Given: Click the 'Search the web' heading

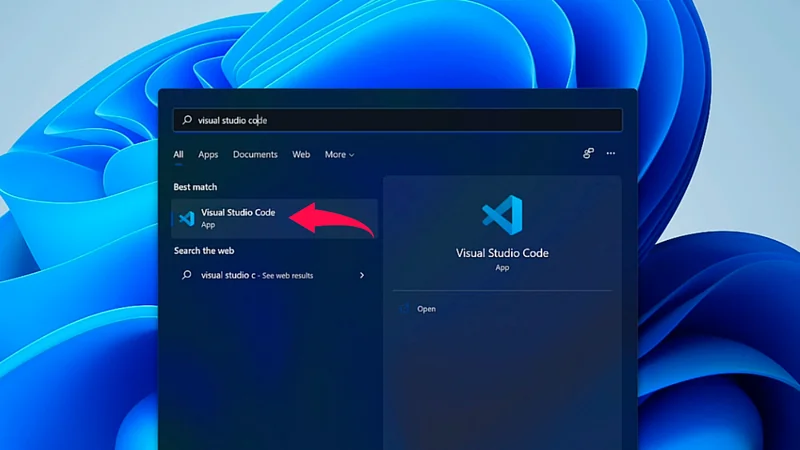Looking at the screenshot, I should [x=204, y=251].
